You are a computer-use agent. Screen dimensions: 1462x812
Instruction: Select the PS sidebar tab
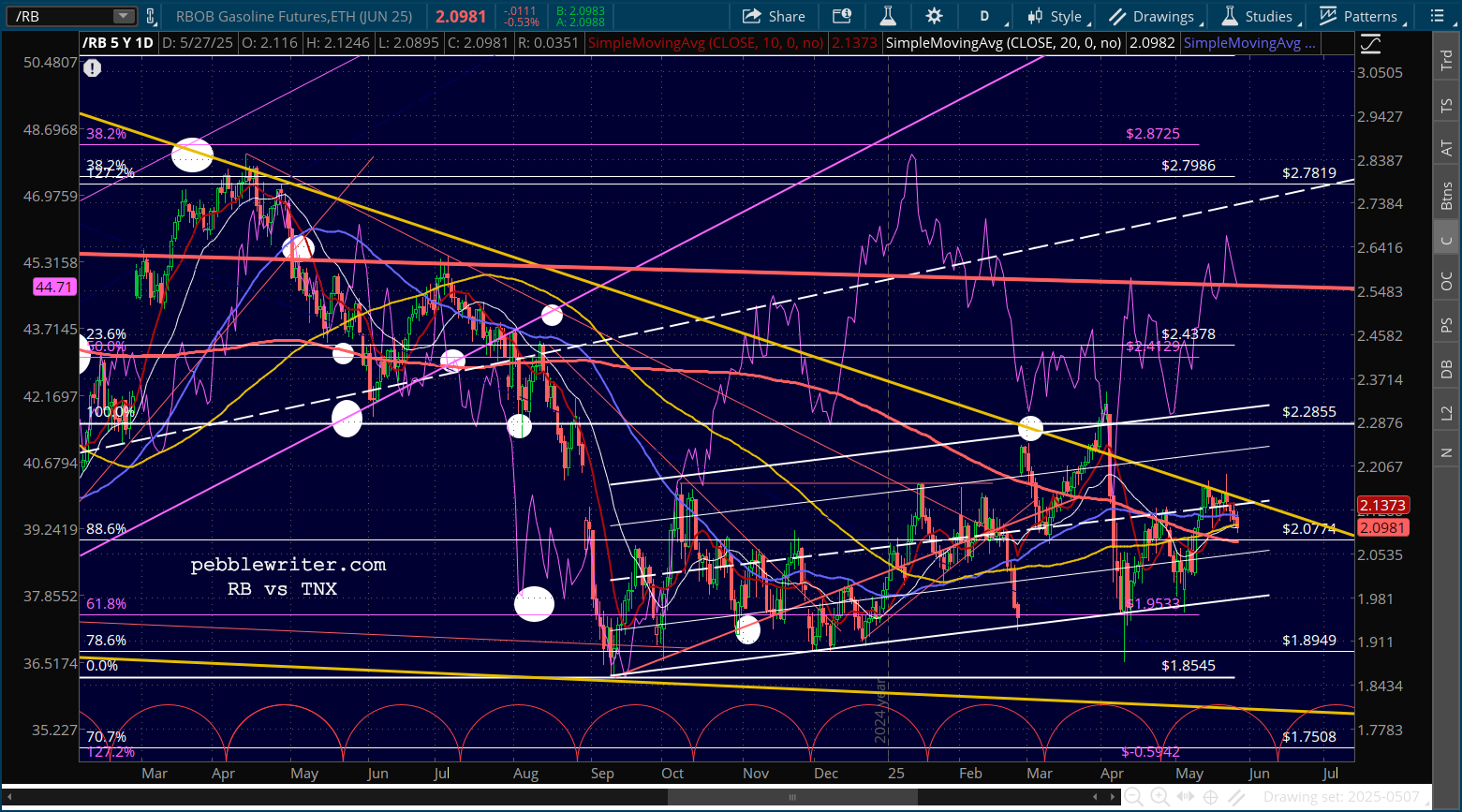[x=1447, y=325]
